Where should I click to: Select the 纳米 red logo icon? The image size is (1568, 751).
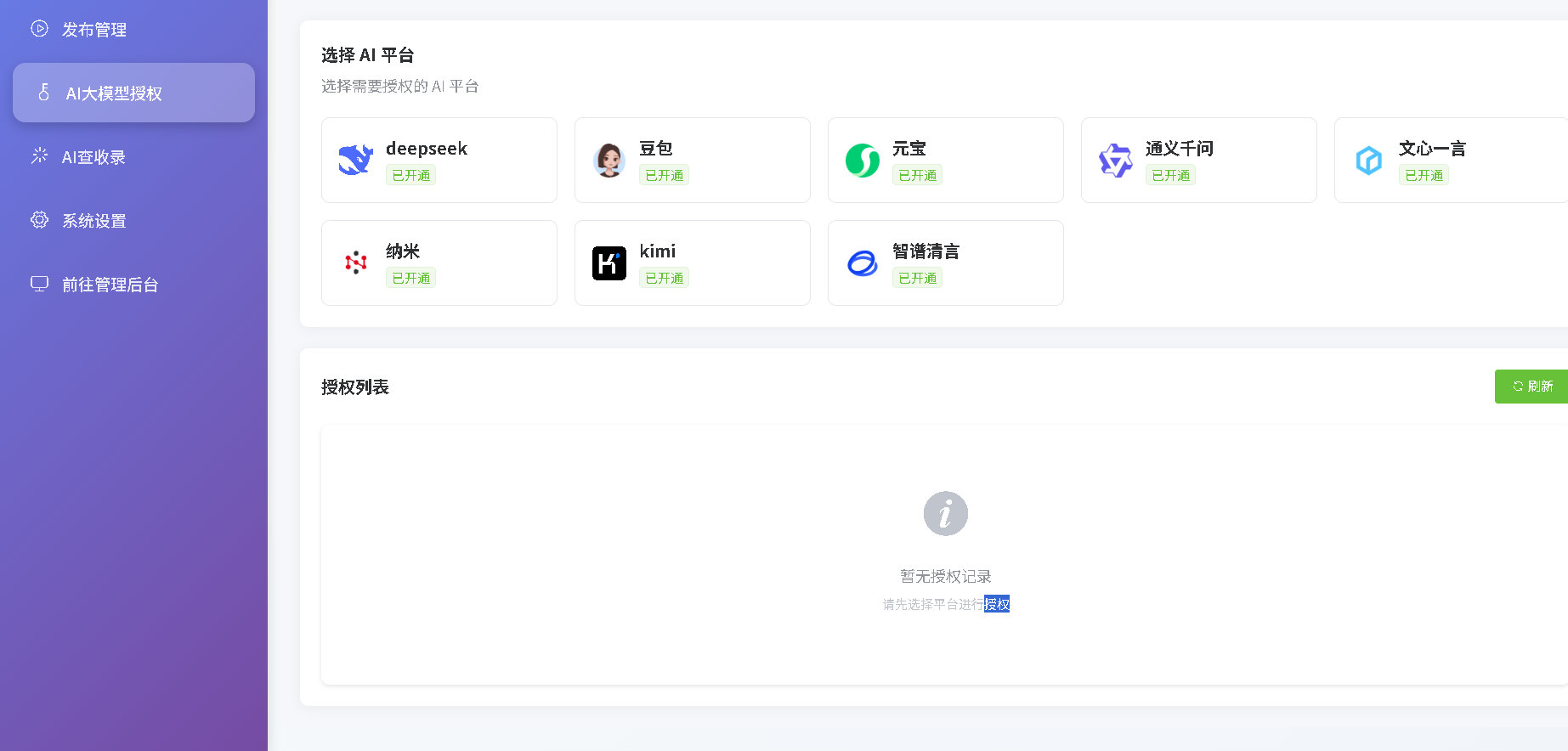355,263
